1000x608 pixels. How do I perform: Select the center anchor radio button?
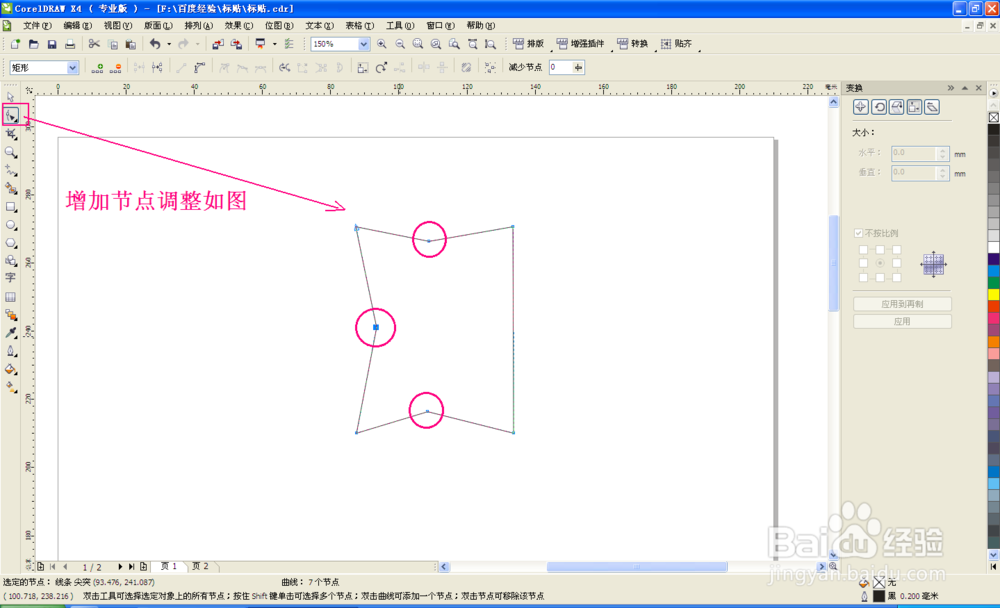point(879,263)
